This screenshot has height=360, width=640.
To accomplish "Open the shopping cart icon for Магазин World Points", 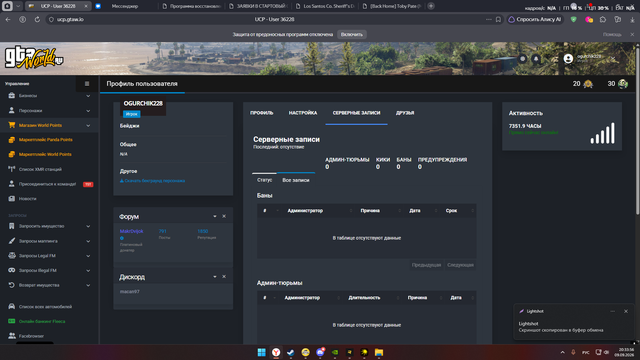I will click(x=11, y=125).
